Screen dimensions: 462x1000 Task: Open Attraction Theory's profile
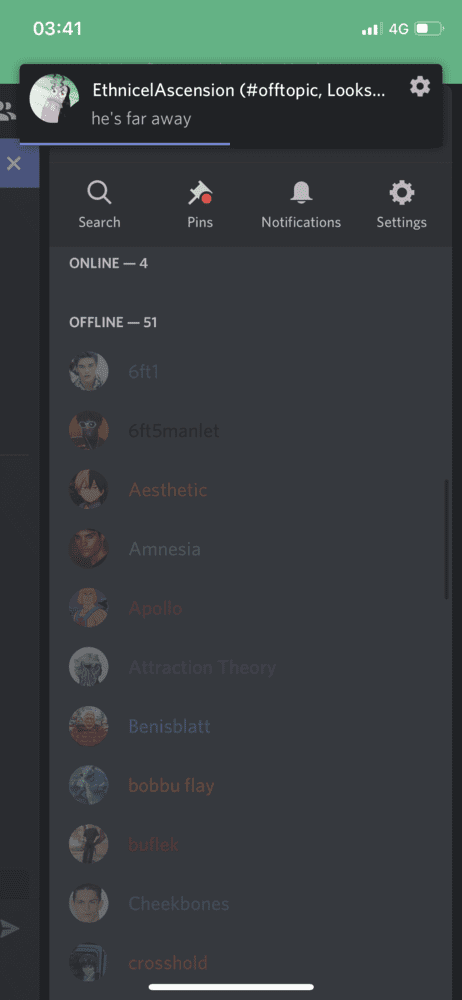[250, 667]
